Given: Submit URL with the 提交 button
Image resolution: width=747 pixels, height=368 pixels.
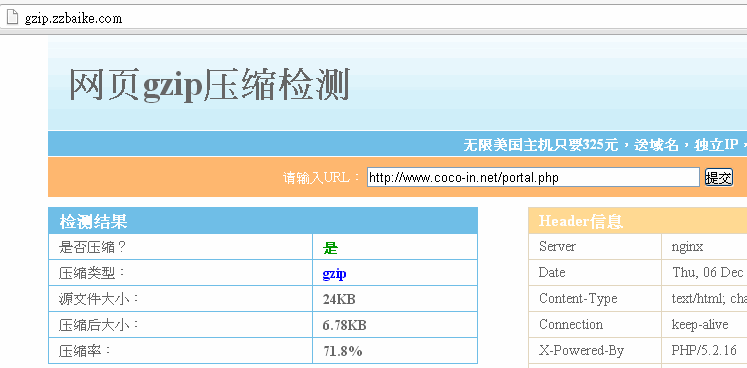Looking at the screenshot, I should point(718,177).
